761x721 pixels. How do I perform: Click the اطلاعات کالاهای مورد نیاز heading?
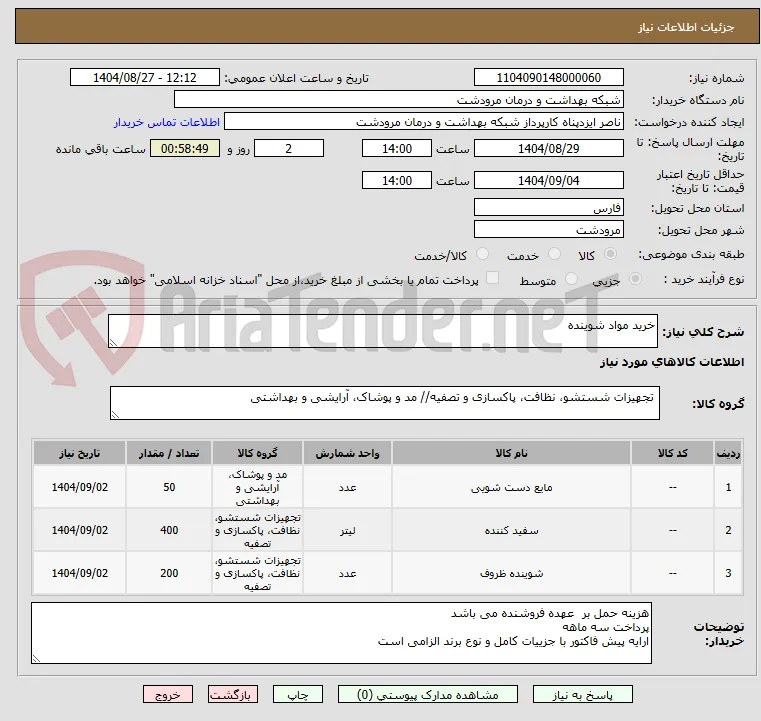672,362
